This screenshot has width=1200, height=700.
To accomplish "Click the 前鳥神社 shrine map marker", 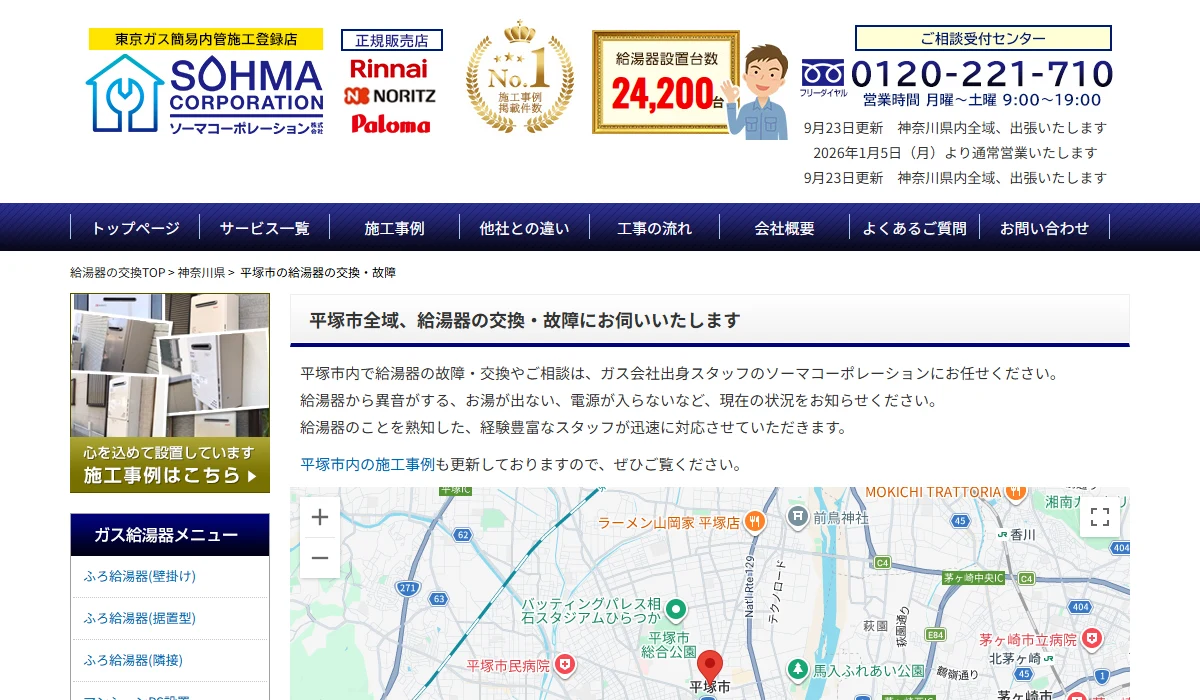I will (x=797, y=517).
